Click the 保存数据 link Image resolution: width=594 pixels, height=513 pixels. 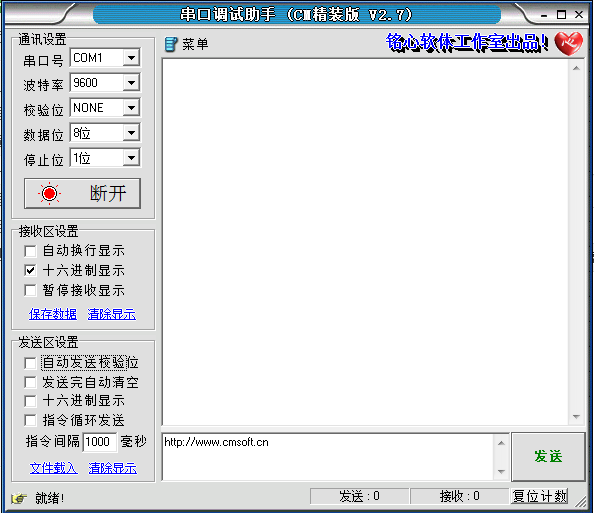coord(53,314)
